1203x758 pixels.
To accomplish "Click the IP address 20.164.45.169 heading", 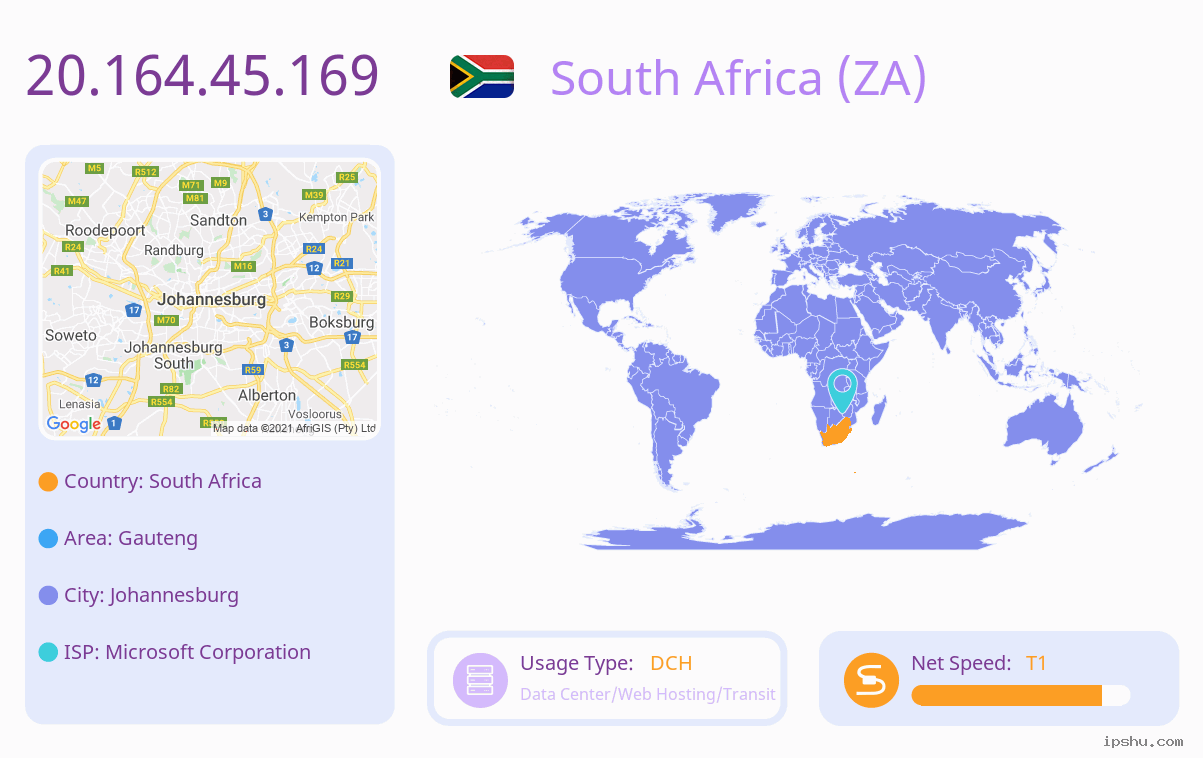I will tap(203, 76).
